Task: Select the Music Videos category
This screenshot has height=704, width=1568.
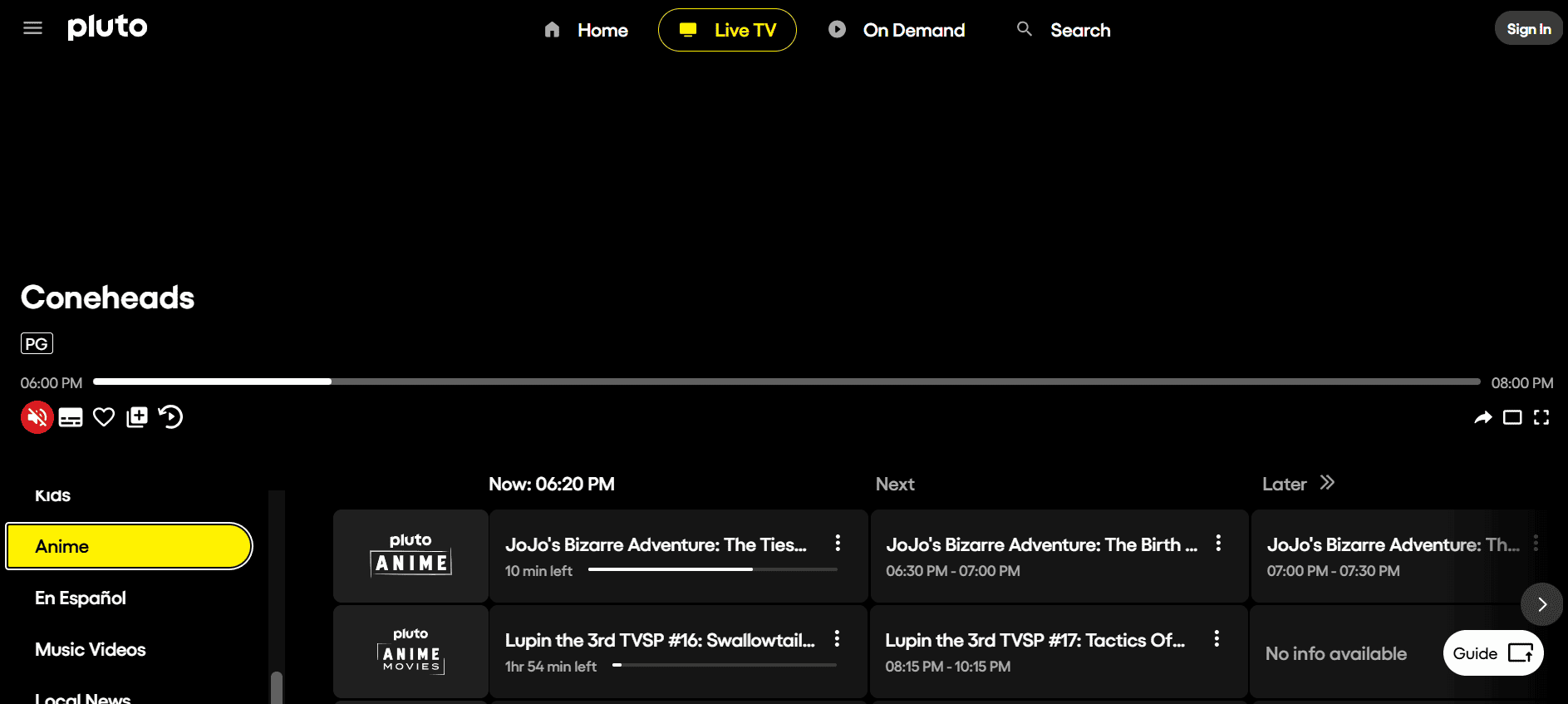Action: coord(91,649)
